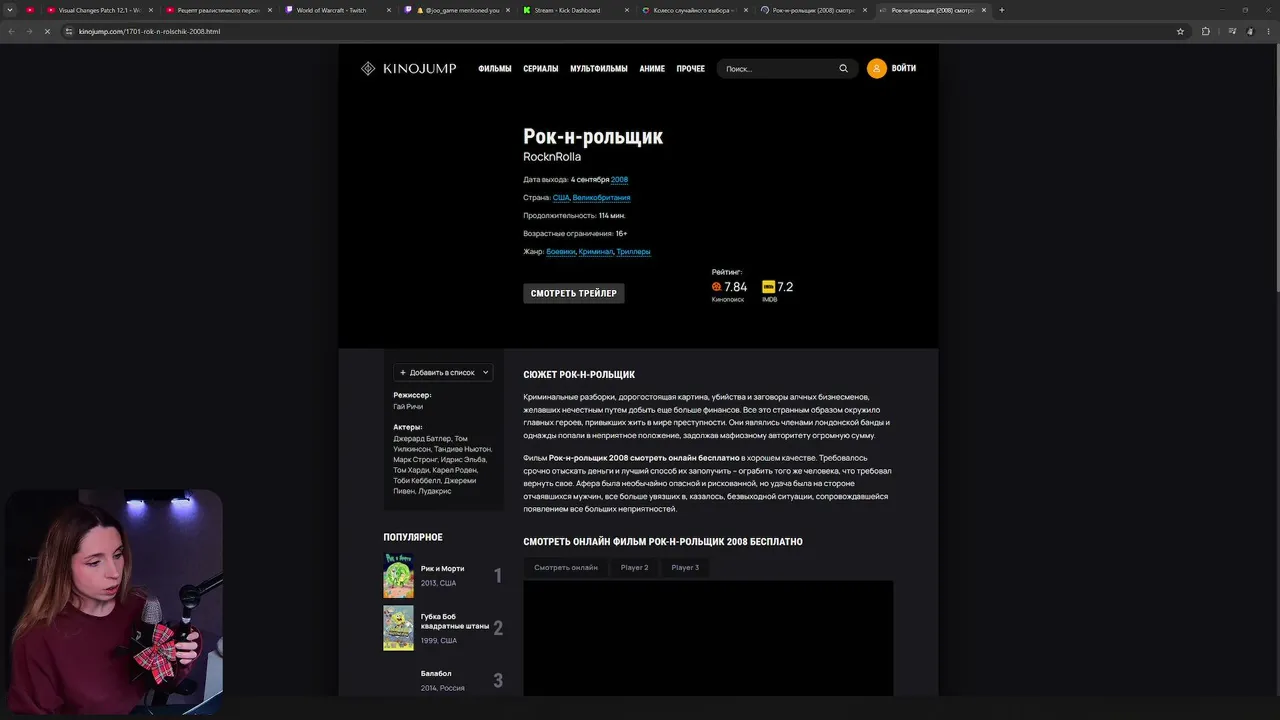Open the Губка Боб квадратные штаны title link
Viewport: 1280px width, 720px height.
tap(455, 620)
